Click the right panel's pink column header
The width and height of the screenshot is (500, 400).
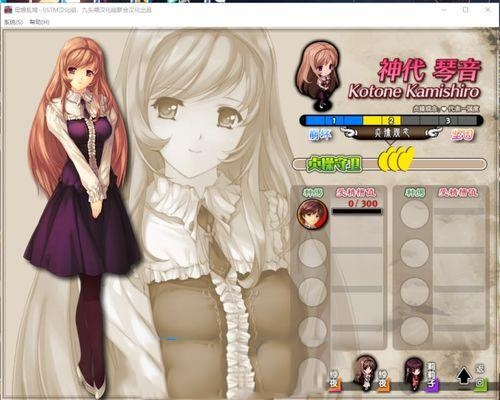coord(458,193)
